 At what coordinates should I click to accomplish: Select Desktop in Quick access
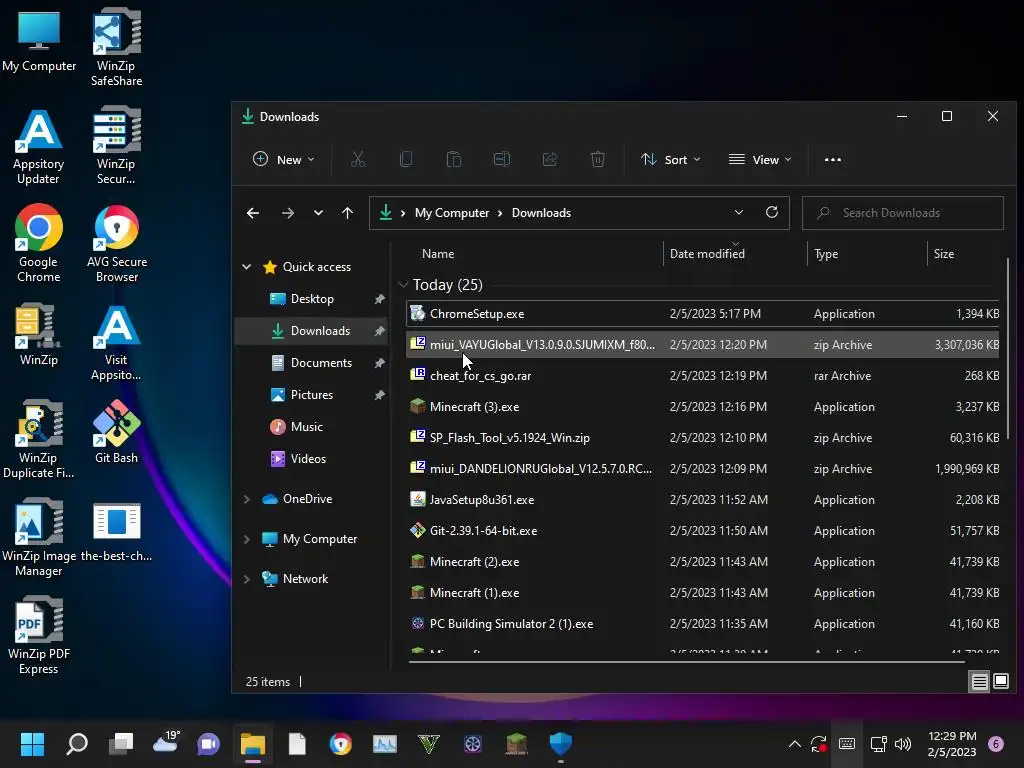[312, 298]
